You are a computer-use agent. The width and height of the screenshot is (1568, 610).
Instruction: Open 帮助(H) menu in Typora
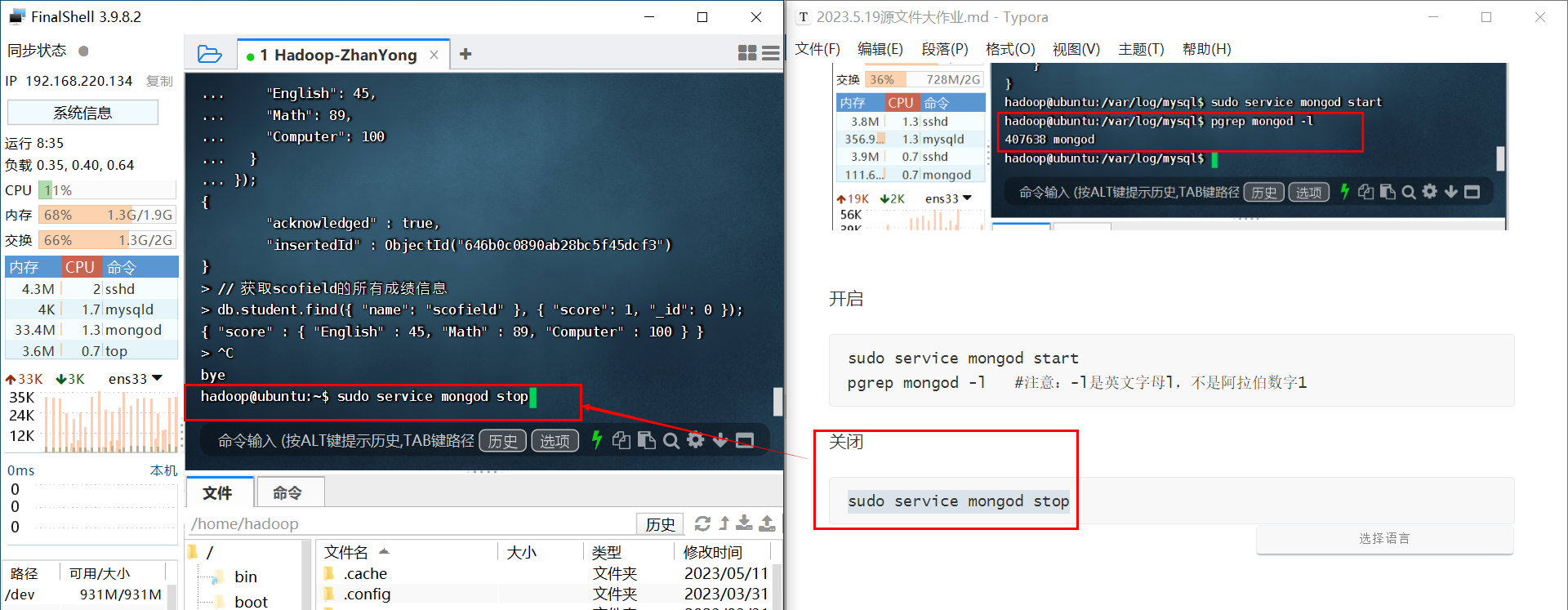1206,49
